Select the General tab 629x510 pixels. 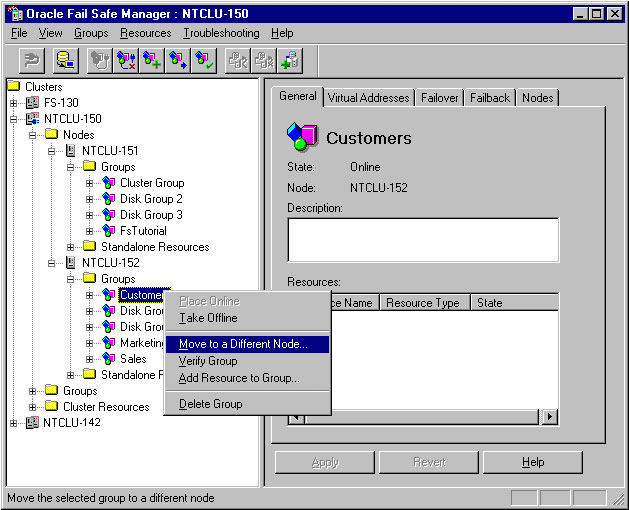(x=298, y=97)
